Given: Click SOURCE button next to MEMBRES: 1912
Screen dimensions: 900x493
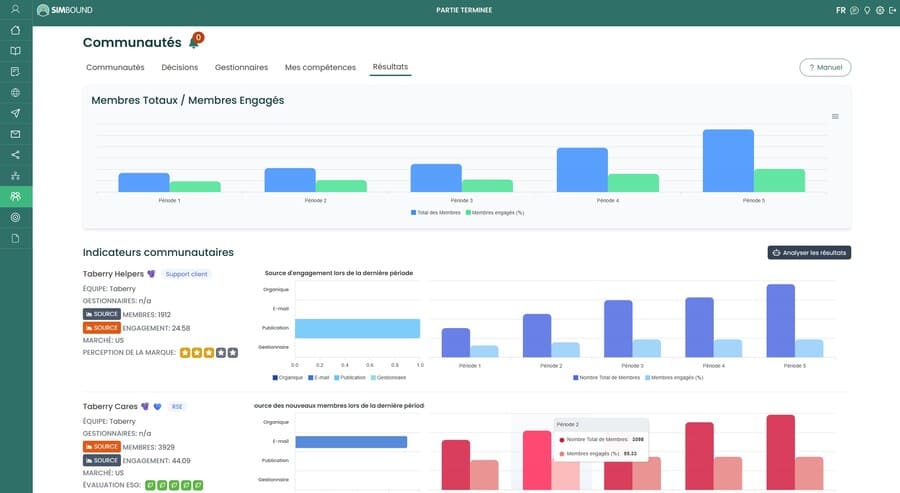Looking at the screenshot, I should [102, 314].
